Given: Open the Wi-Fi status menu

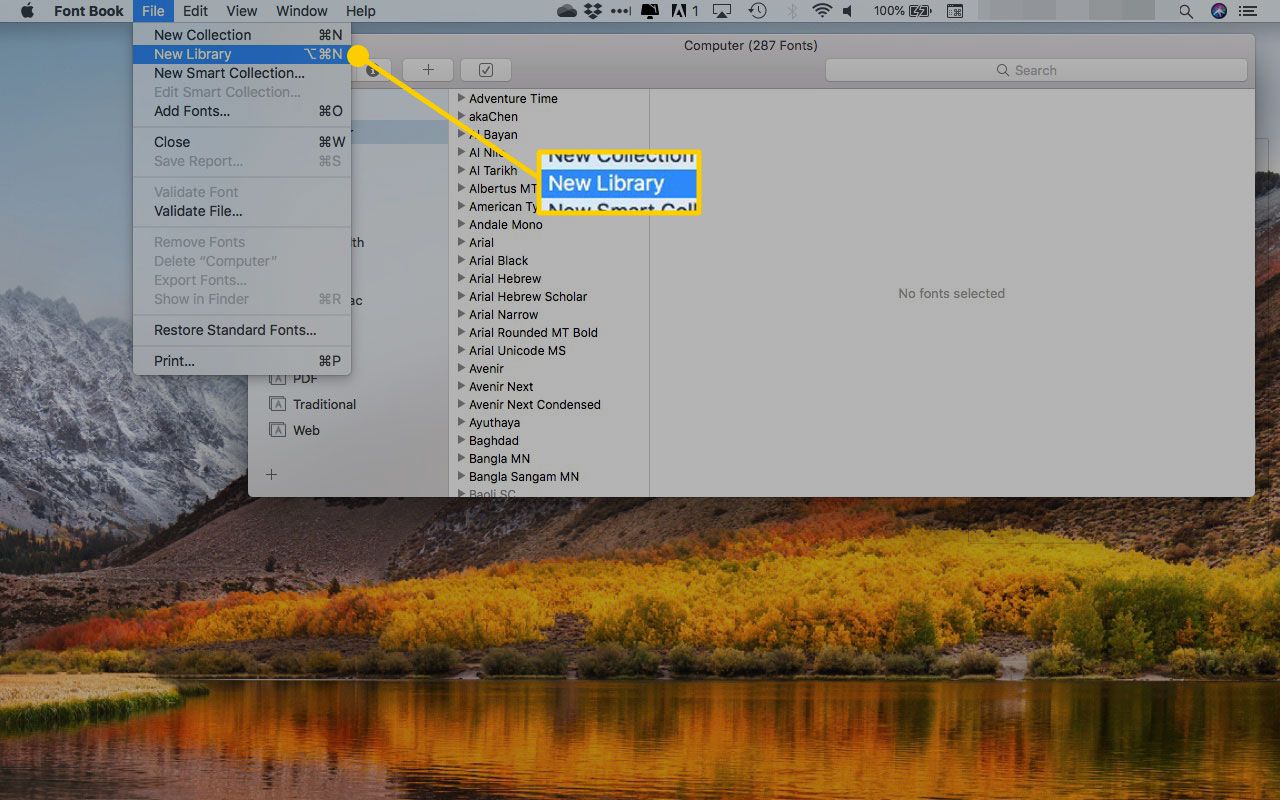Looking at the screenshot, I should pos(822,11).
